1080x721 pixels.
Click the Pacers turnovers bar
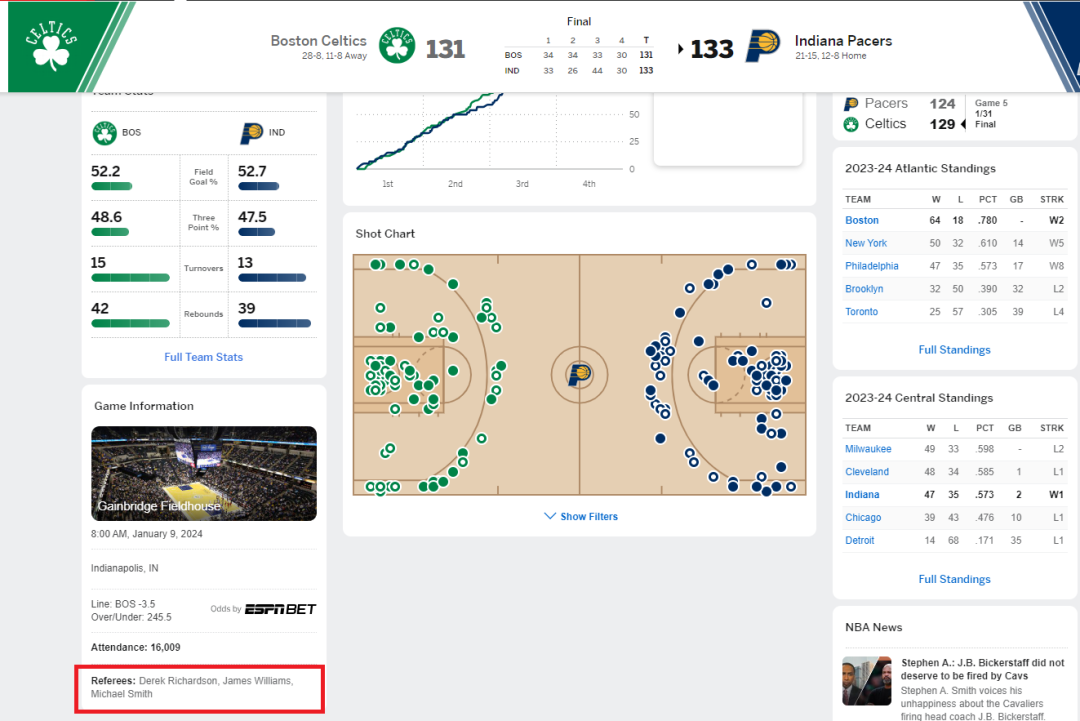click(272, 278)
